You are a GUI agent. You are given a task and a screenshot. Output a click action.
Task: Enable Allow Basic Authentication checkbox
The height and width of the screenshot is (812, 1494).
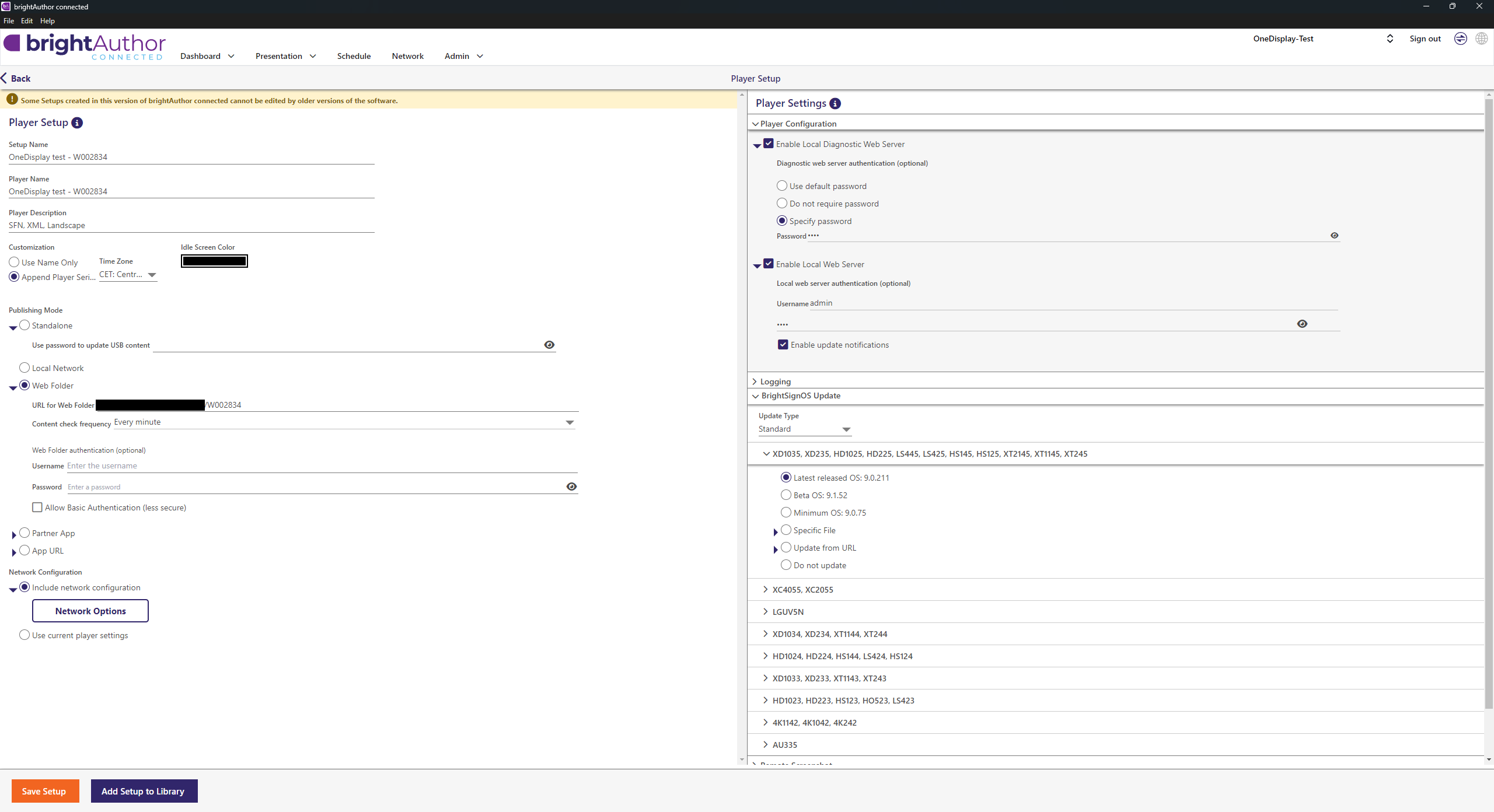tap(37, 508)
